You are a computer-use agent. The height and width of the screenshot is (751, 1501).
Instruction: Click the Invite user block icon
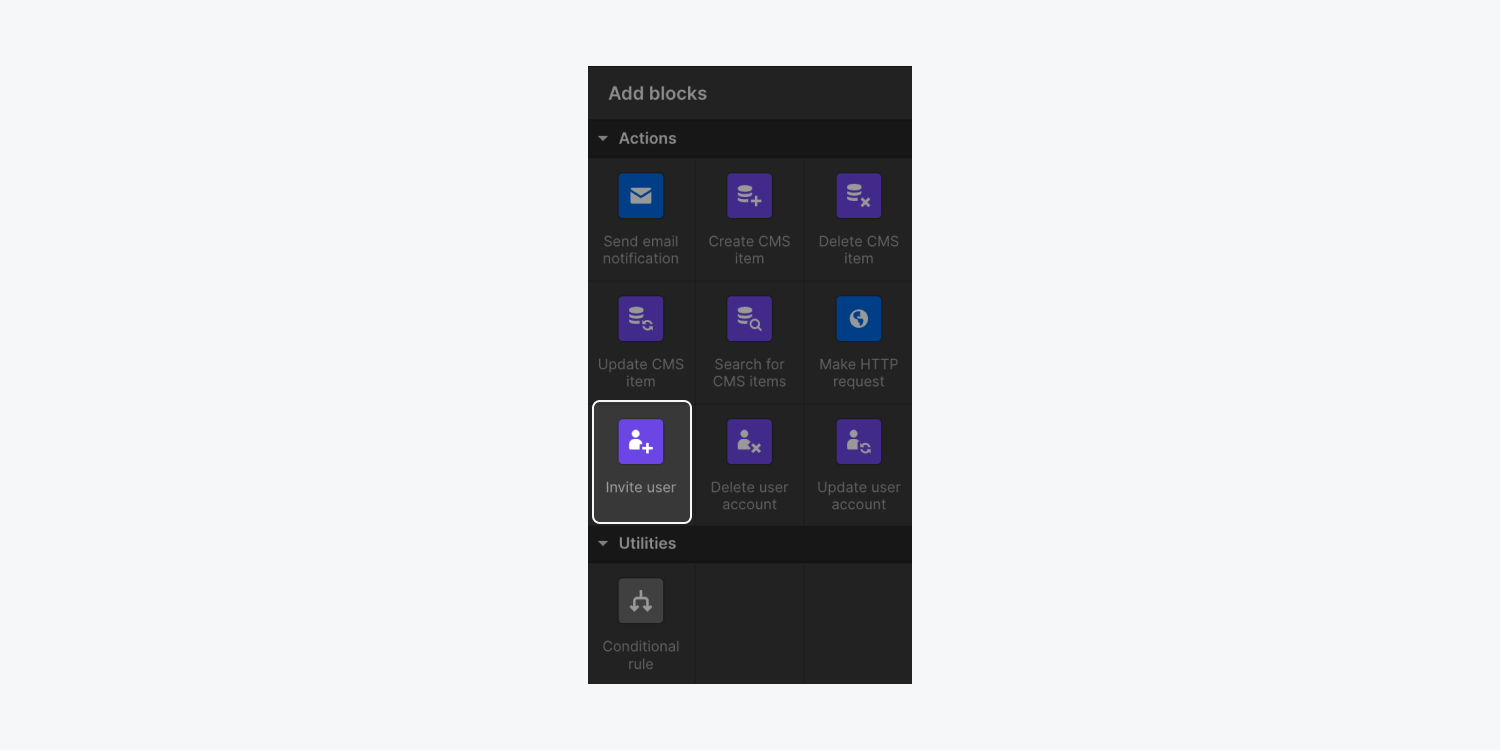(641, 442)
